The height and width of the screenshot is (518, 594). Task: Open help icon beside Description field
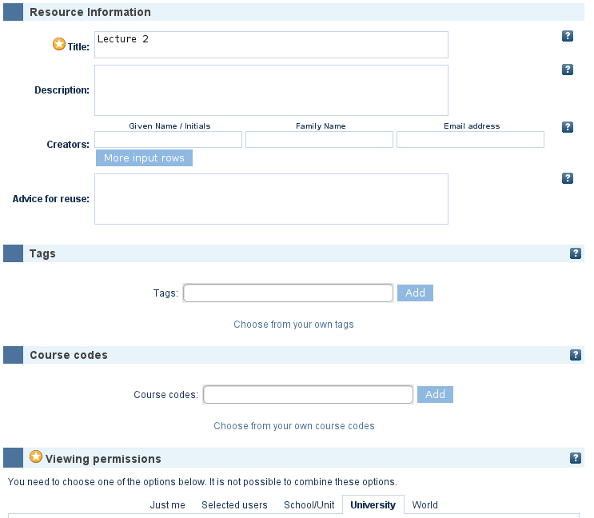point(567,69)
